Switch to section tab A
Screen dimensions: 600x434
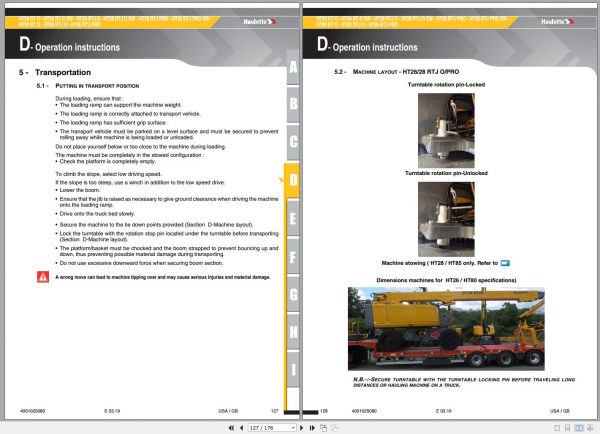pos(292,68)
